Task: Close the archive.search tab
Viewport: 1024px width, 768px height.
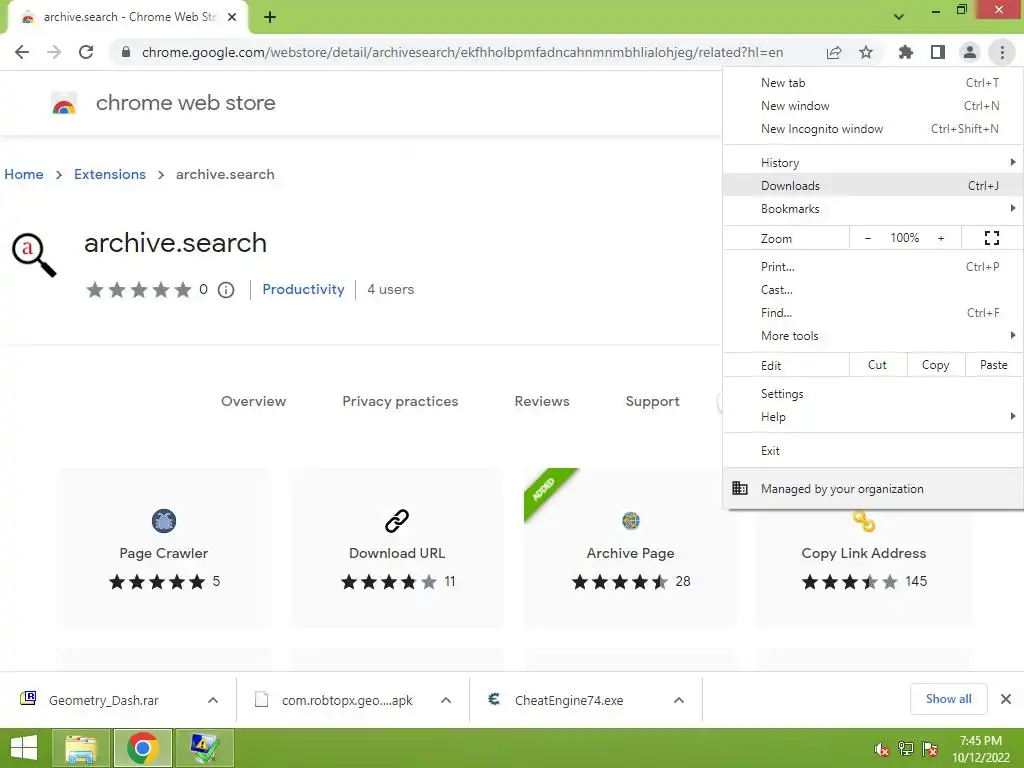Action: (x=232, y=17)
